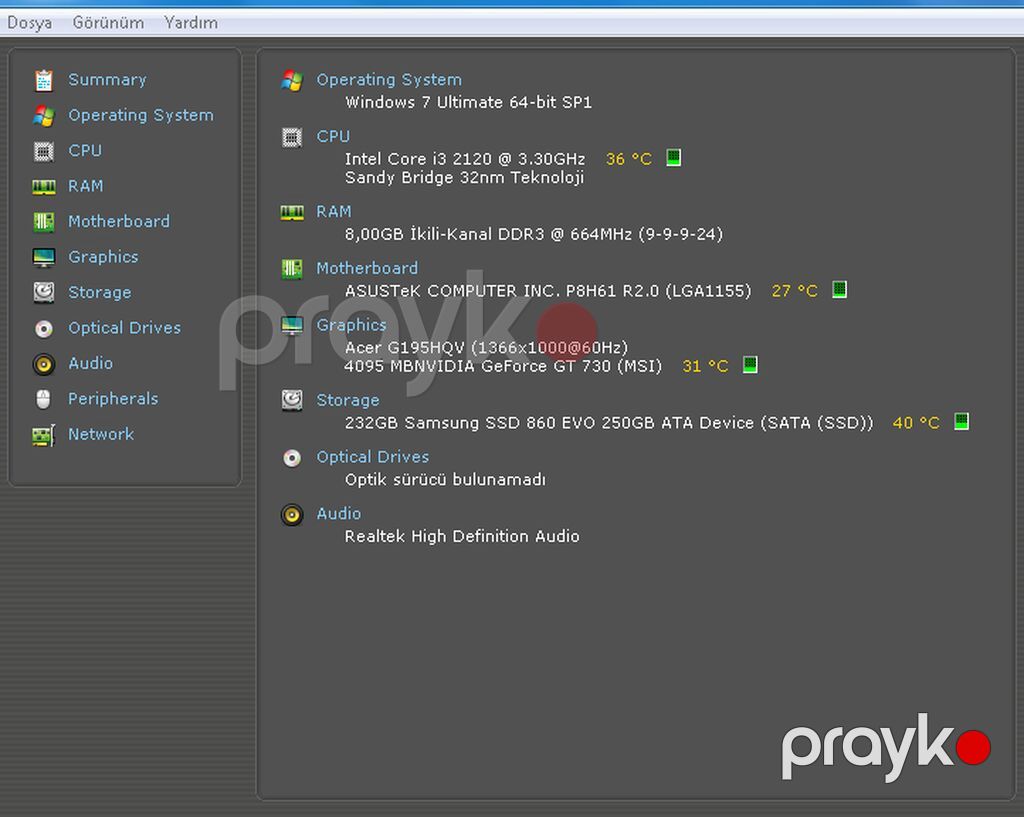Click 'Intel Core i3 2120 @ 3.30GHz' text
Viewport: 1024px width, 817px height.
(x=465, y=159)
